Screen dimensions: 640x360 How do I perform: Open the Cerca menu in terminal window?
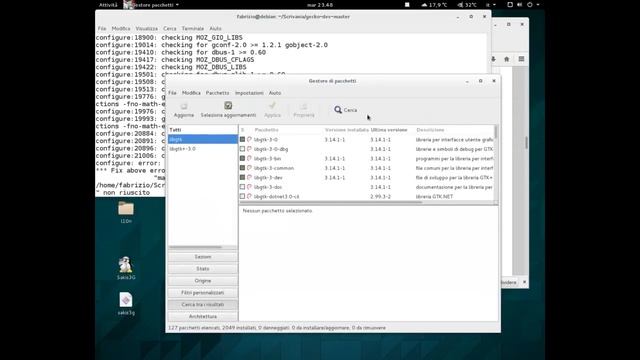pyautogui.click(x=170, y=29)
